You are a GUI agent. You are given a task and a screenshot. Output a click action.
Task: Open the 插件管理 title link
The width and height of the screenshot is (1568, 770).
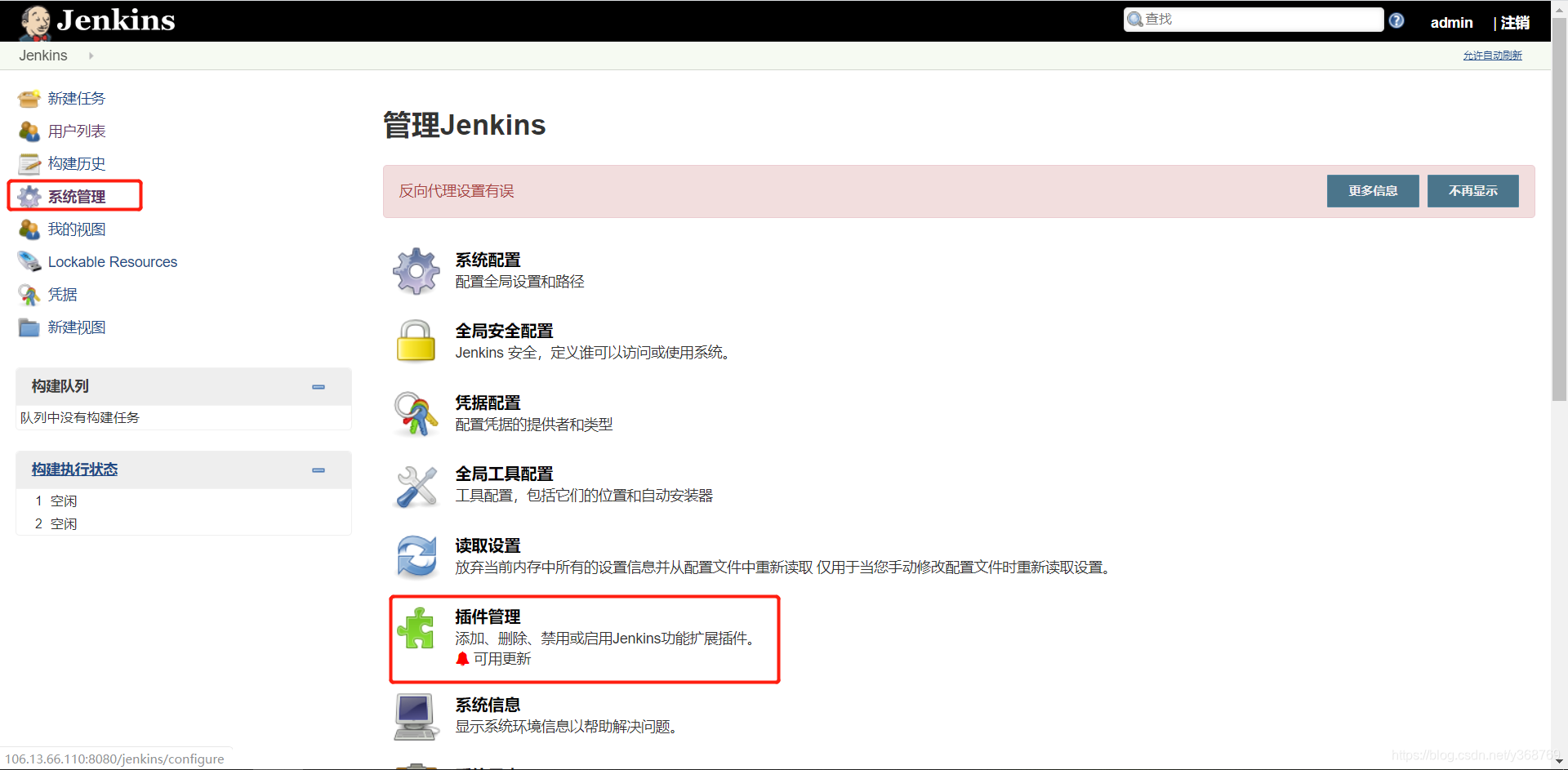tap(488, 617)
